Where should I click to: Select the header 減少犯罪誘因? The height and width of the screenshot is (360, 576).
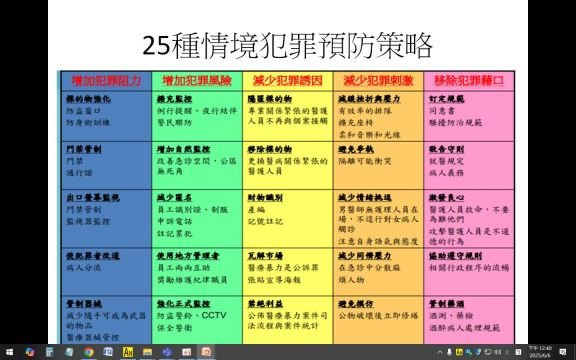click(x=288, y=81)
